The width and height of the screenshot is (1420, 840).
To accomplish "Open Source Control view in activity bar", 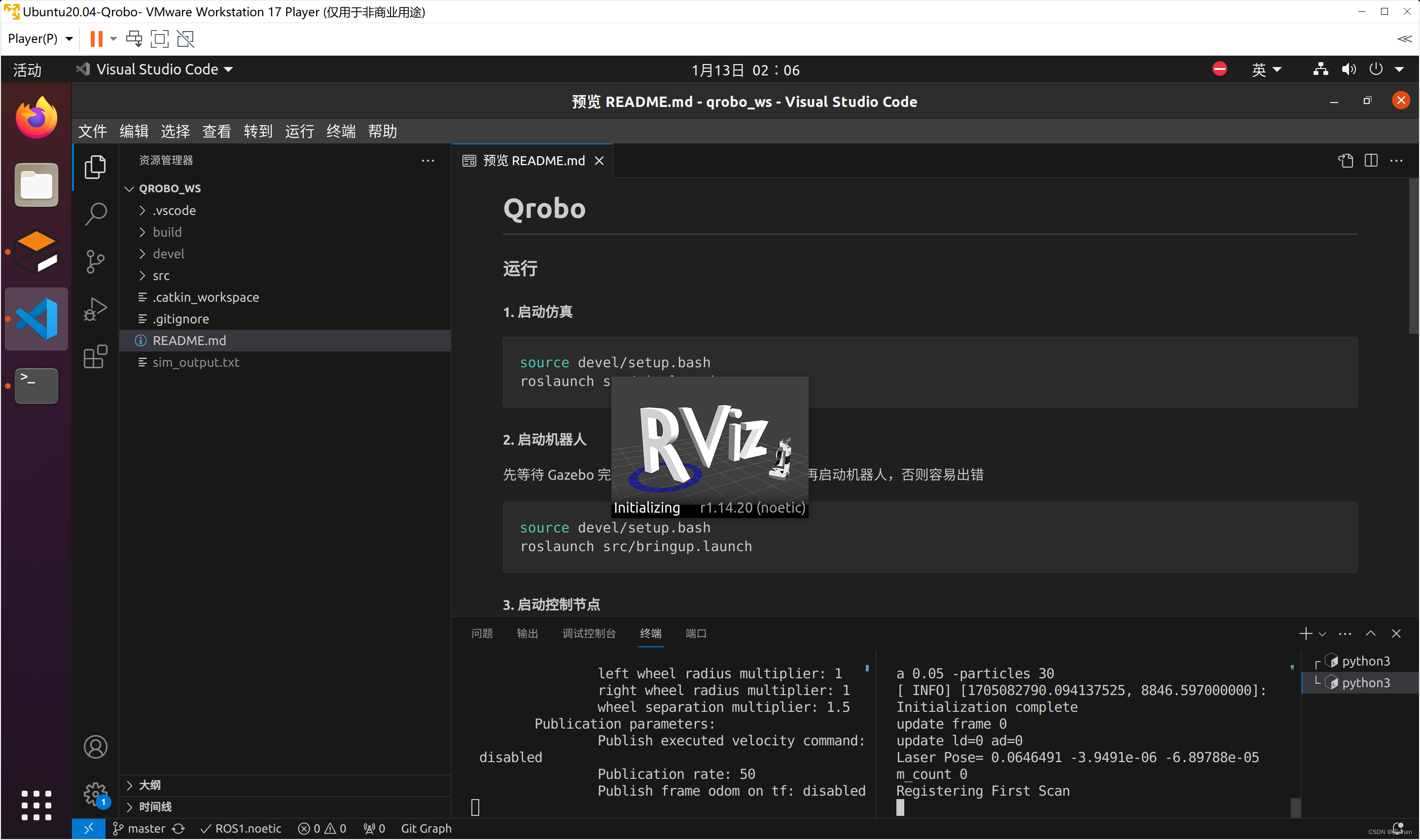I will pos(95,261).
